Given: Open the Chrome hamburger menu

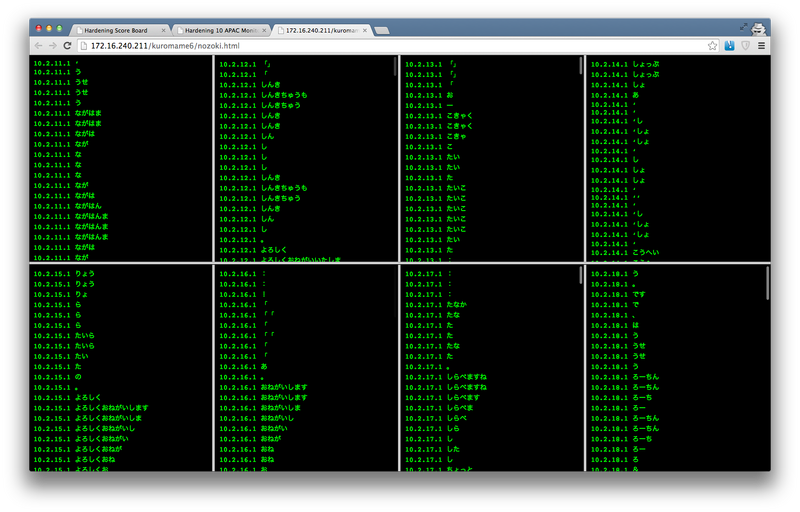Looking at the screenshot, I should point(762,46).
